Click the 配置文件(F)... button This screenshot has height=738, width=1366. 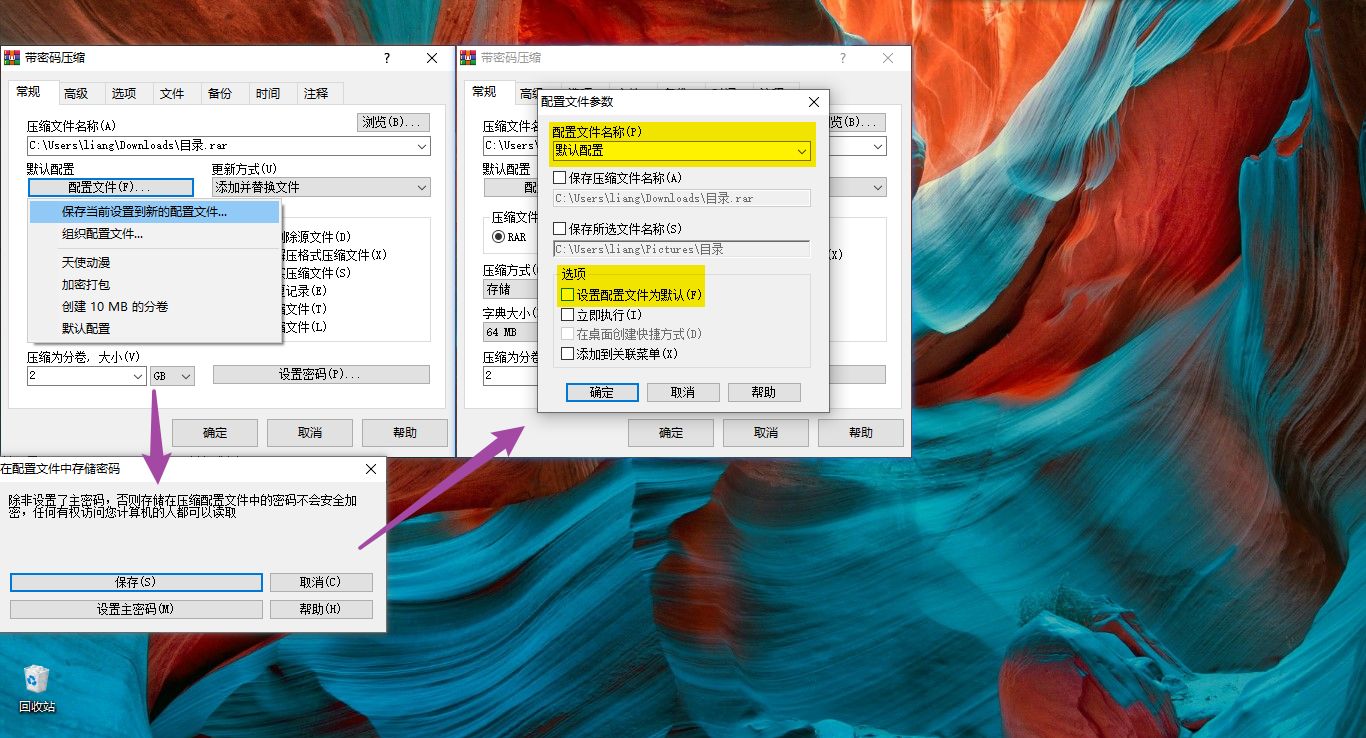110,187
